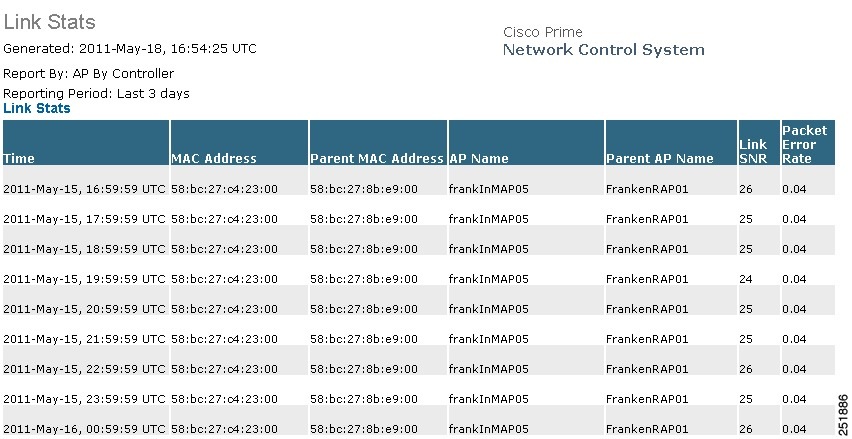Click the Parent MAC Address column header
Viewport: 852px width, 439px height.
378,143
